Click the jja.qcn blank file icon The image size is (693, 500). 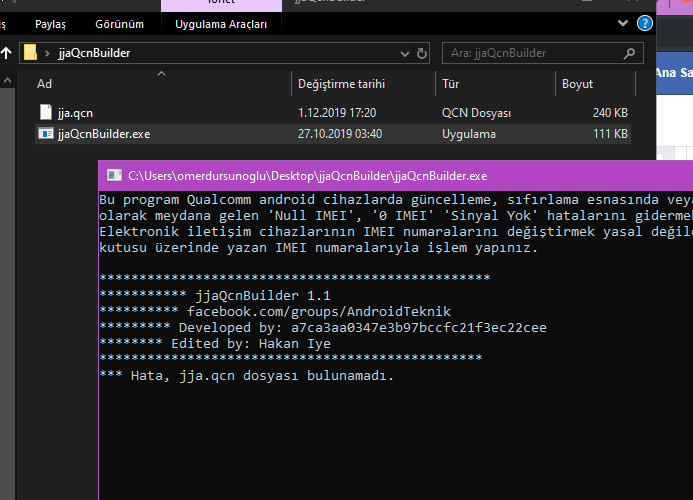click(46, 112)
